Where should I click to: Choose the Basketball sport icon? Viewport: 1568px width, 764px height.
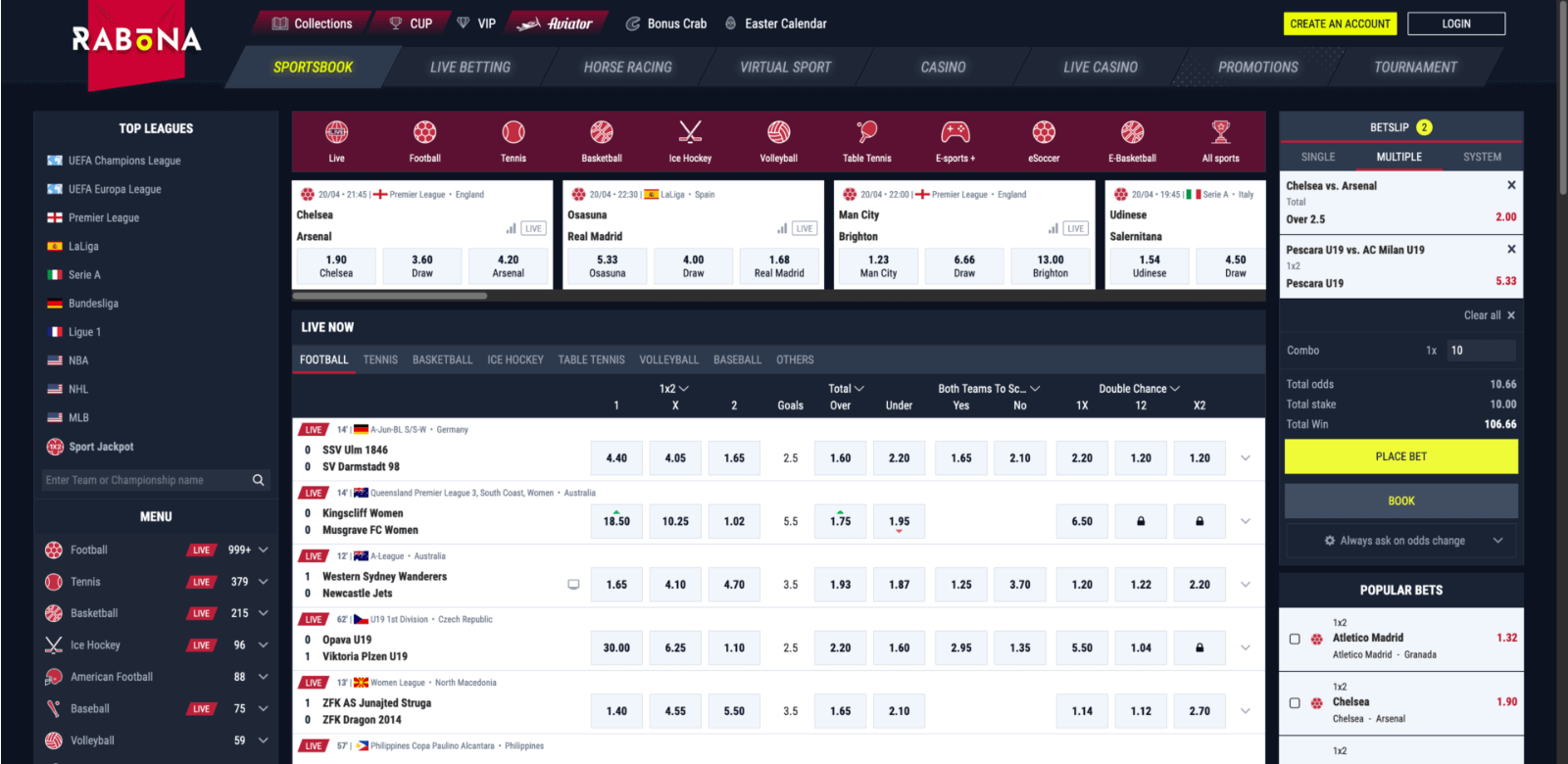[x=602, y=132]
